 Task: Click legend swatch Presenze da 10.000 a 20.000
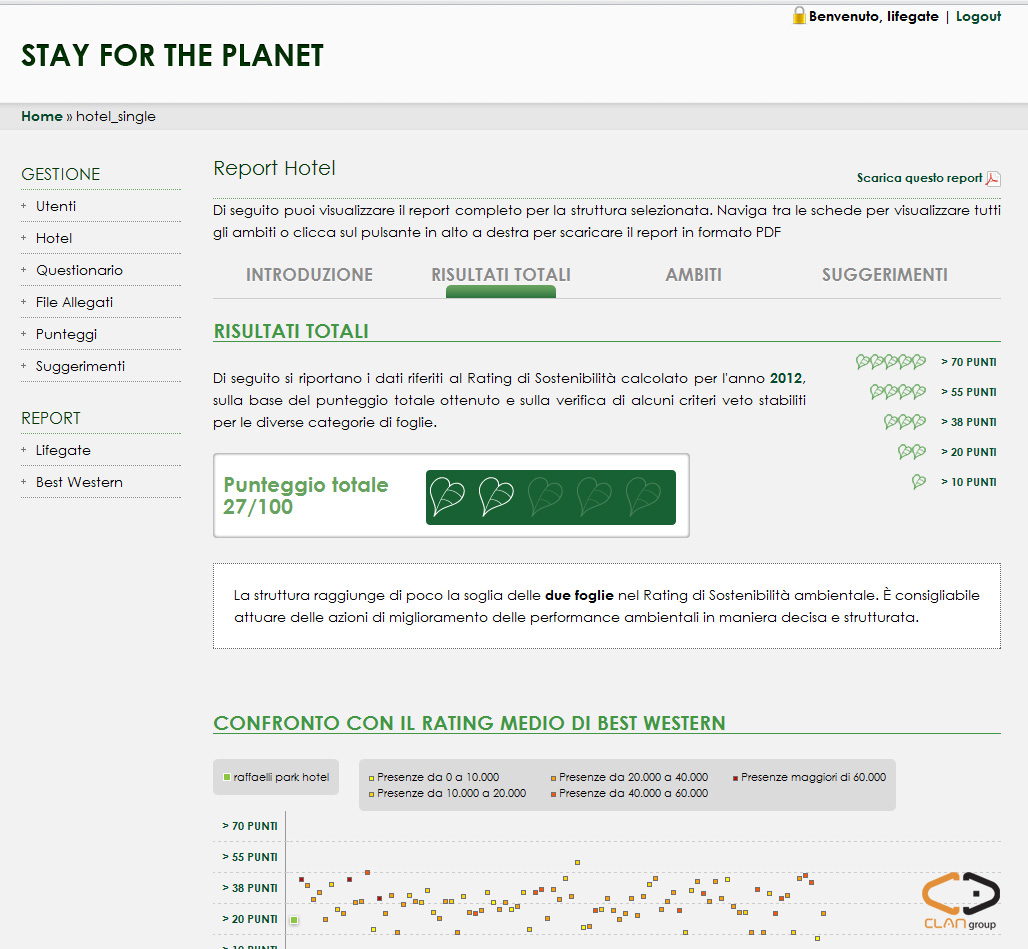pyautogui.click(x=372, y=794)
